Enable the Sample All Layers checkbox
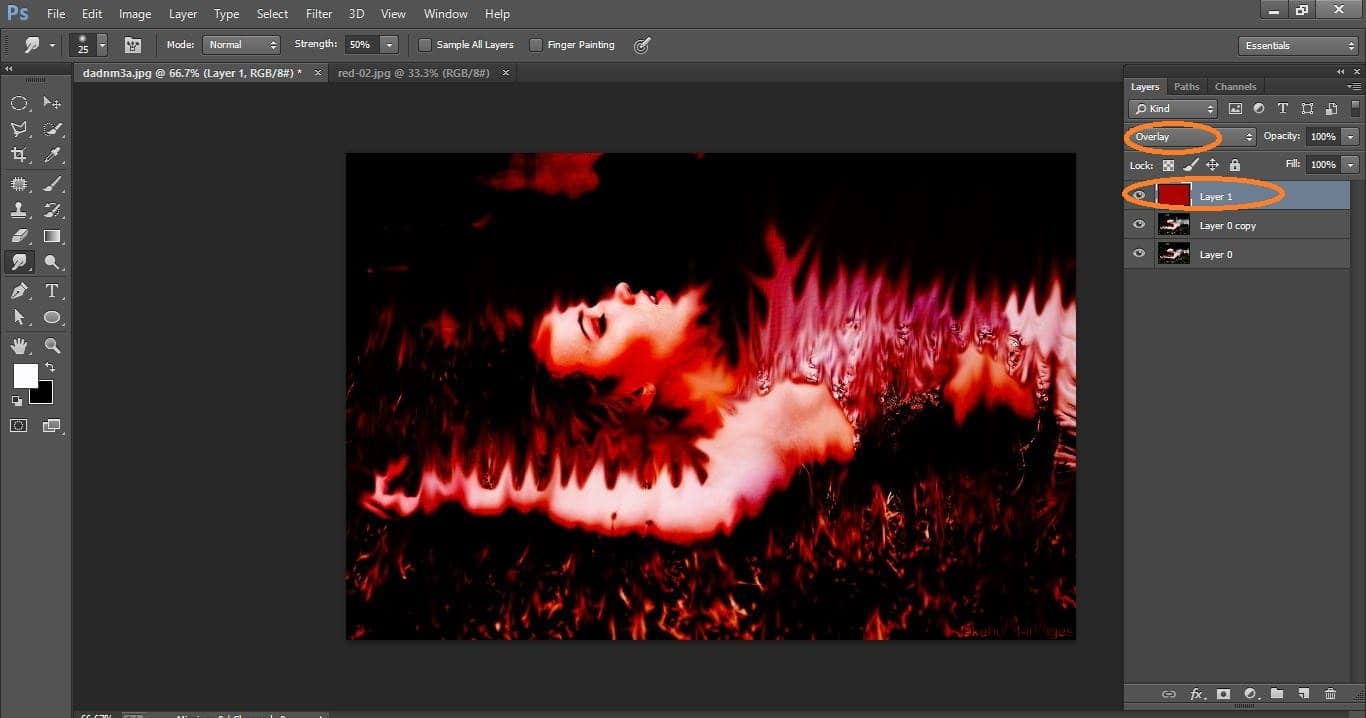Image resolution: width=1366 pixels, height=718 pixels. [425, 45]
